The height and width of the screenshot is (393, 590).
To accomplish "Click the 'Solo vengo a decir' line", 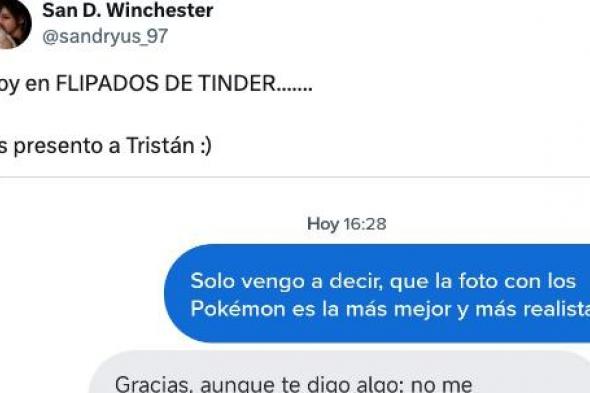I will pos(383,281).
